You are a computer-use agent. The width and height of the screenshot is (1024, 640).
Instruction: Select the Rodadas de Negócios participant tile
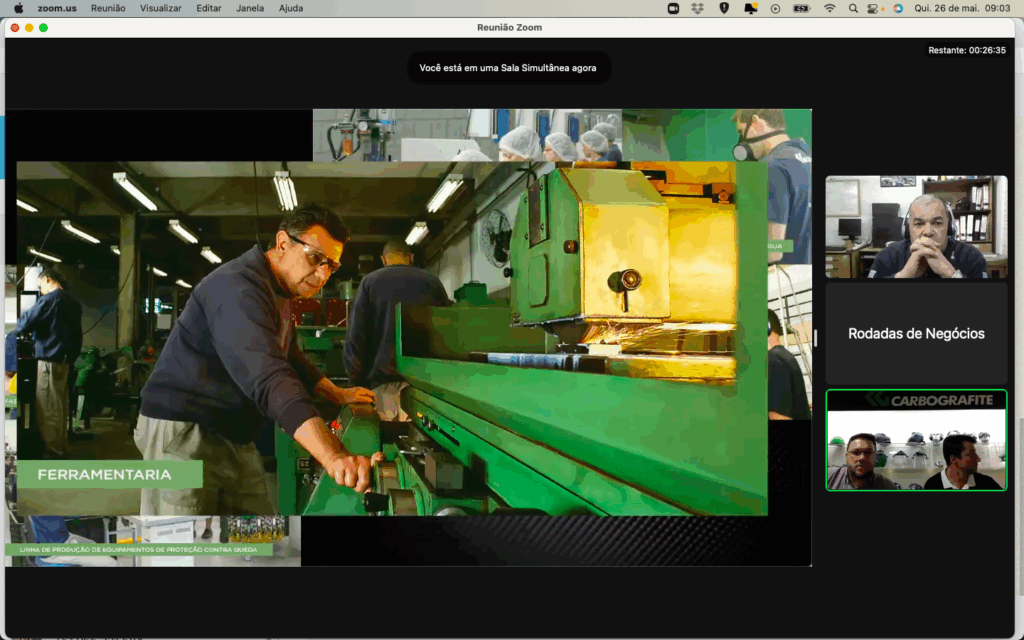[x=916, y=334]
